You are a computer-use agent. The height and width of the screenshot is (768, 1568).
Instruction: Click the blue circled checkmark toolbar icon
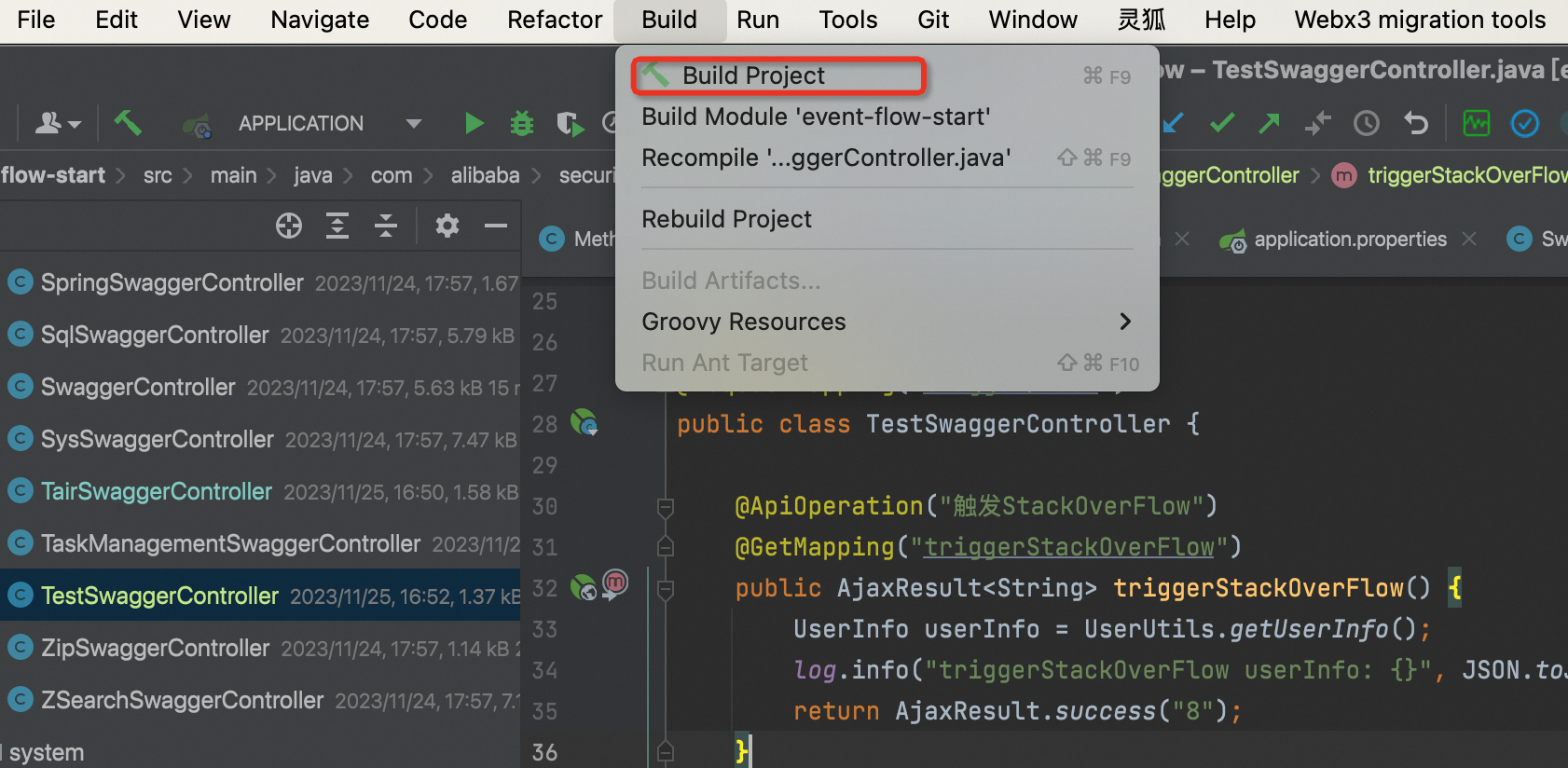tap(1525, 123)
